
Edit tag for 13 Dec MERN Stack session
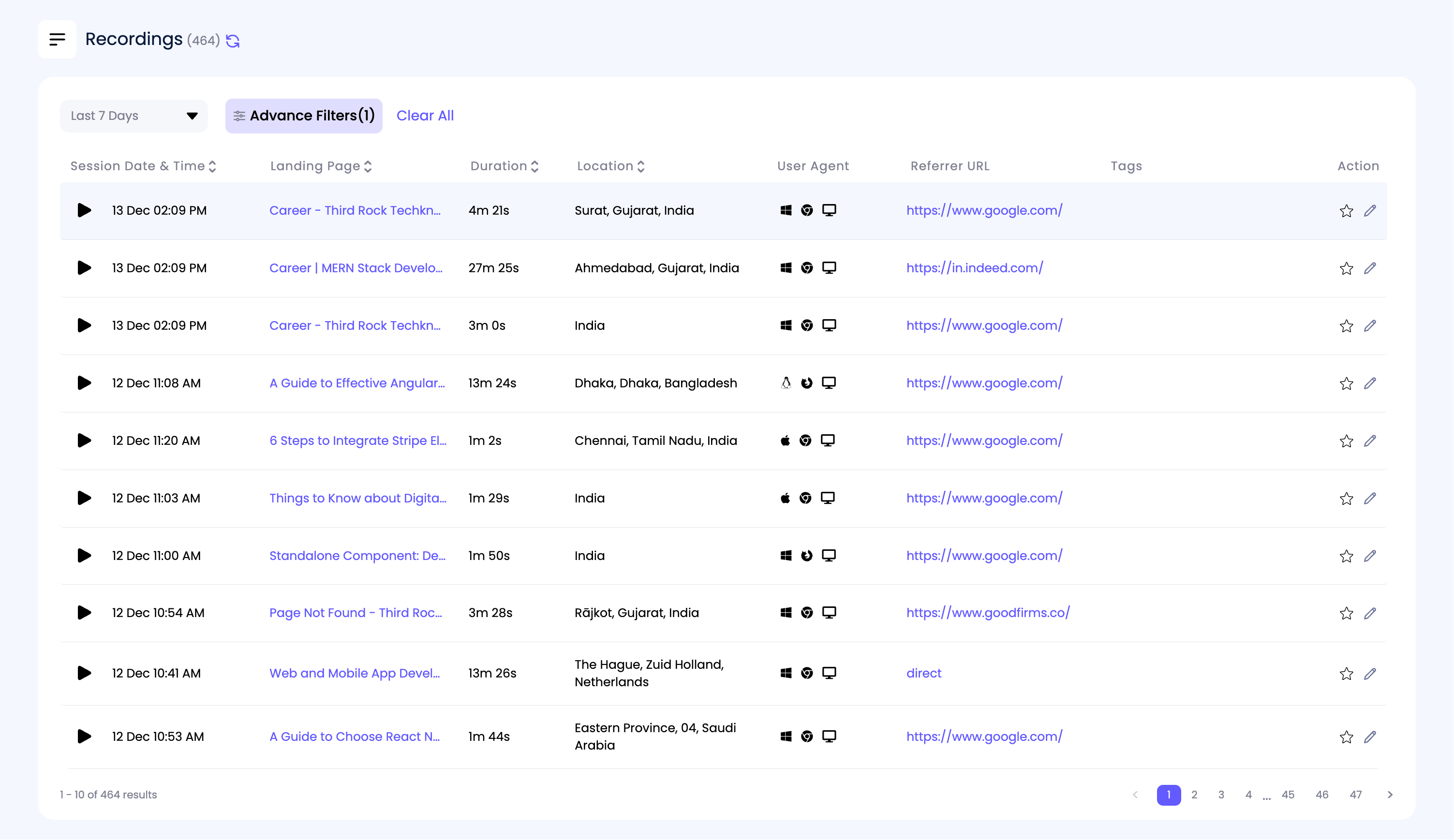click(x=1370, y=268)
